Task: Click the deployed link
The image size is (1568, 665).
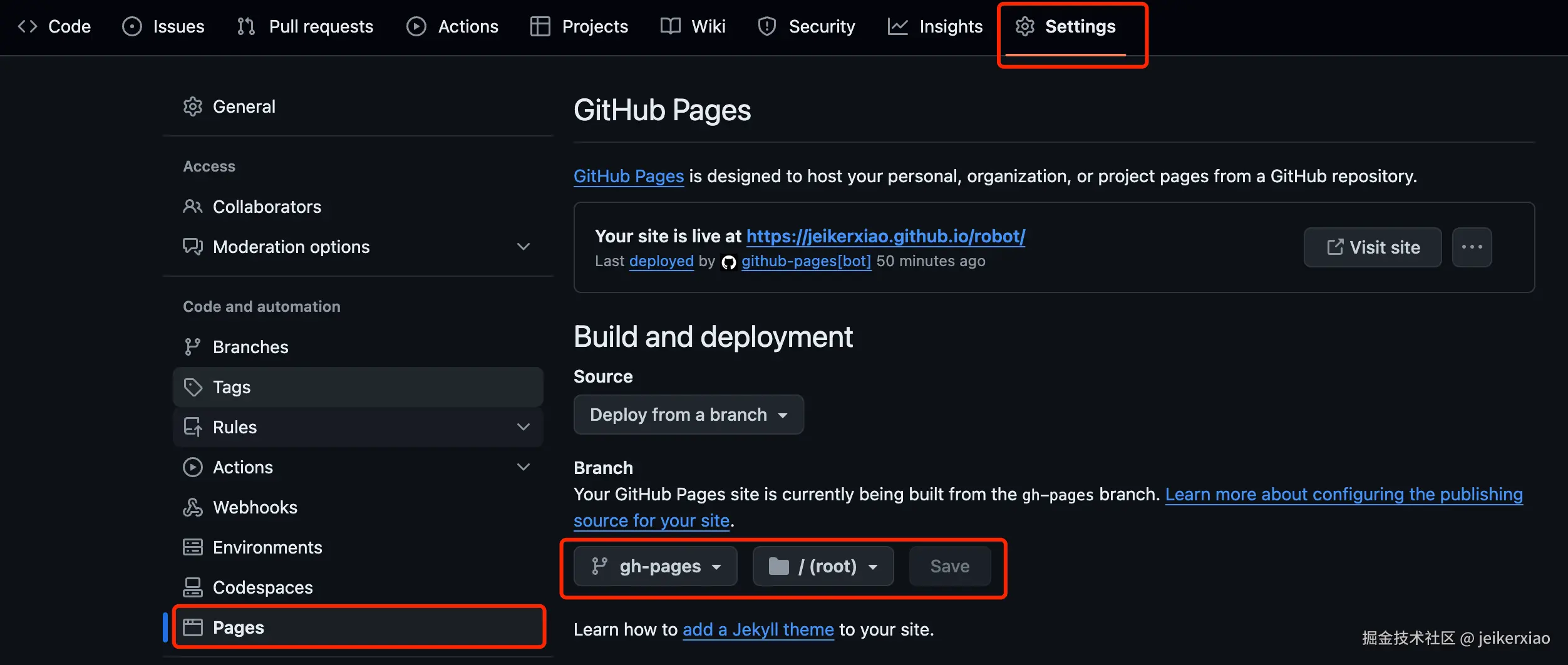Action: tap(661, 261)
